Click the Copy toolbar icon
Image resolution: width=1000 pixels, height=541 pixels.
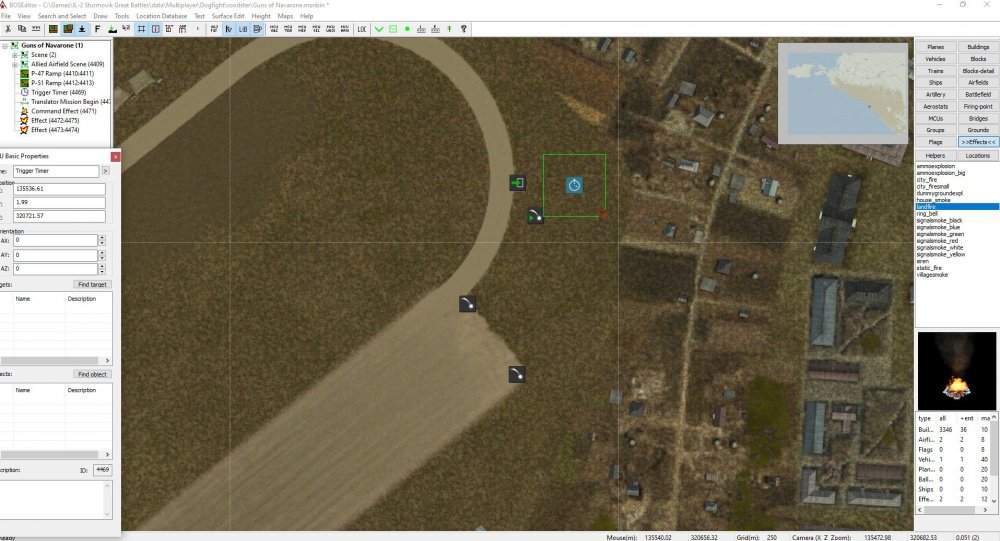coord(22,29)
